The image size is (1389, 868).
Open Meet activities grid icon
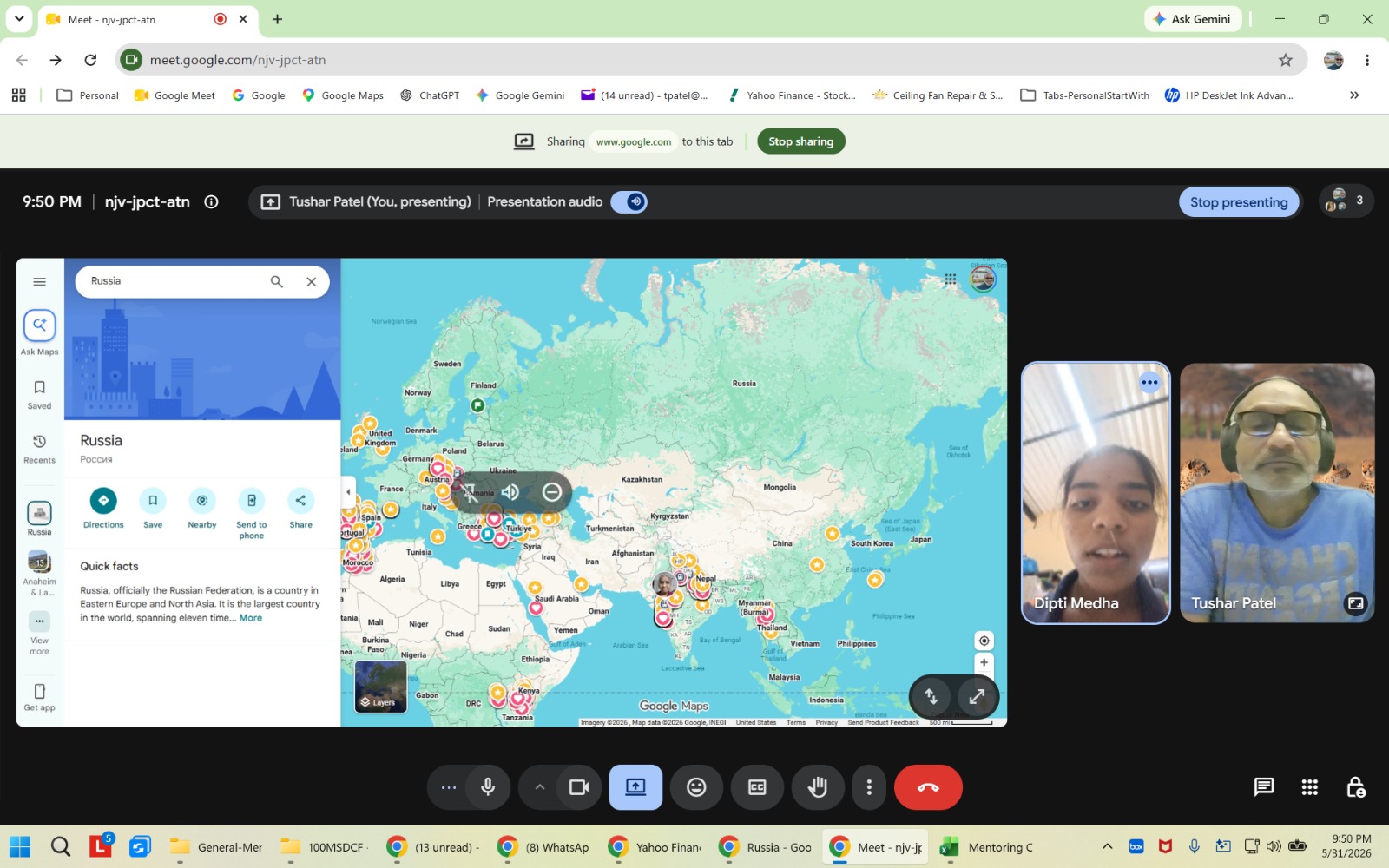click(x=1310, y=787)
